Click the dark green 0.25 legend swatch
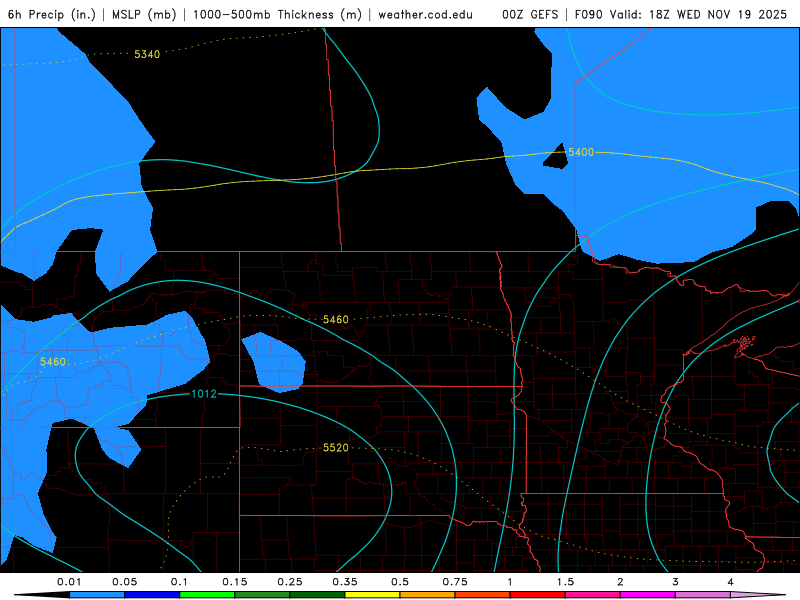 [x=317, y=595]
